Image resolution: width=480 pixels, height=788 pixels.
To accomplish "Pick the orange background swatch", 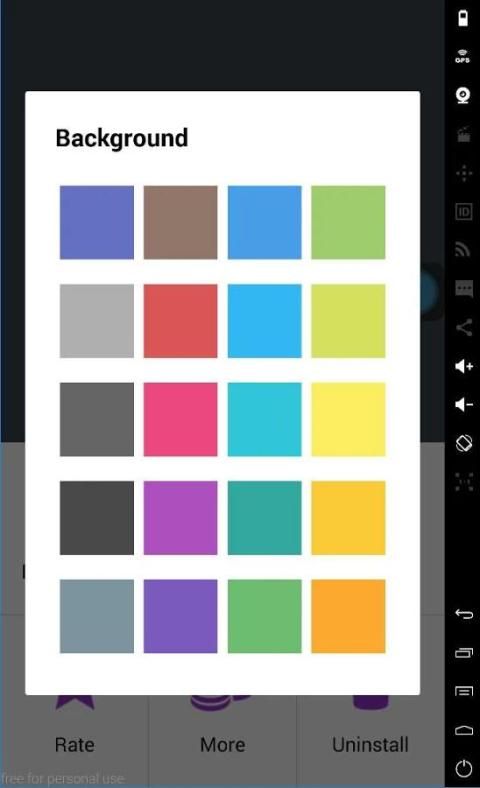I will point(348,617).
